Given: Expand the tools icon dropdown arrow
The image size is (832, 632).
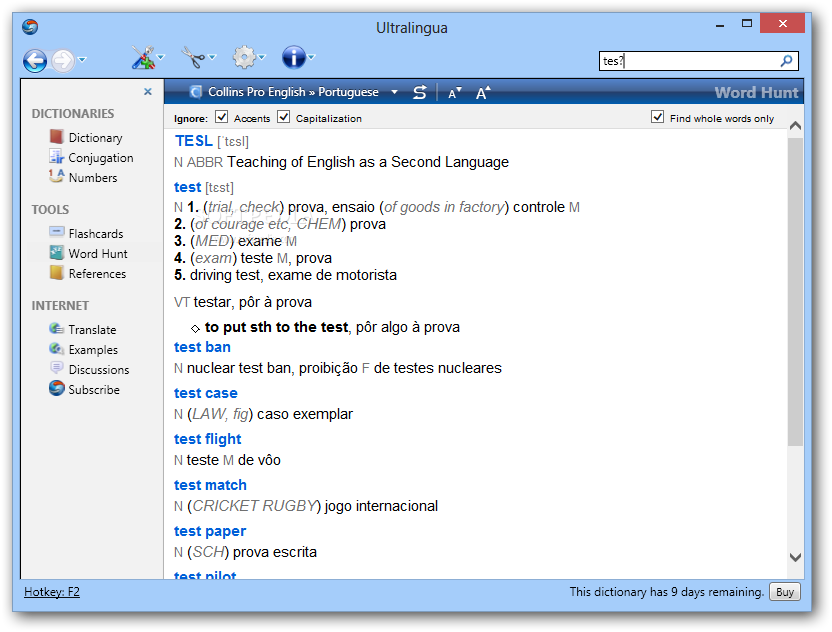Looking at the screenshot, I should click(161, 57).
